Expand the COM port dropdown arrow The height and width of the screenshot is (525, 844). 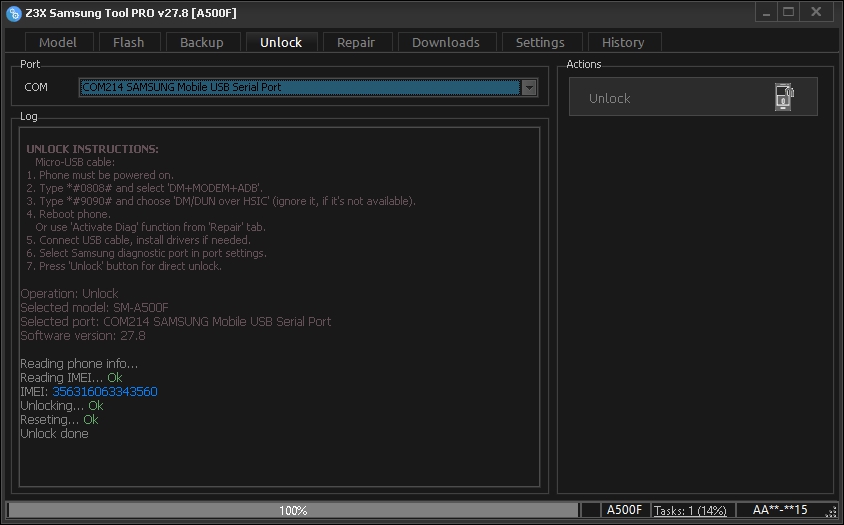529,87
